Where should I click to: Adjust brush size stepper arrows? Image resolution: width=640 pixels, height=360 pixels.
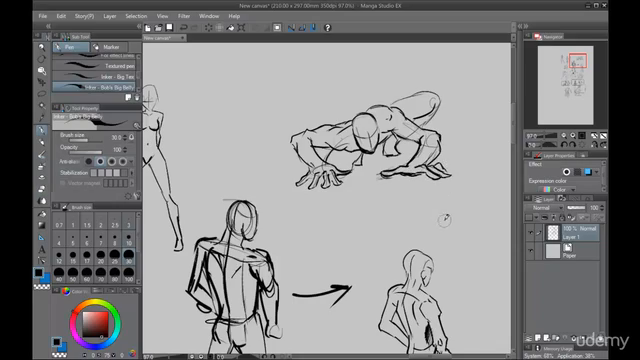125,138
